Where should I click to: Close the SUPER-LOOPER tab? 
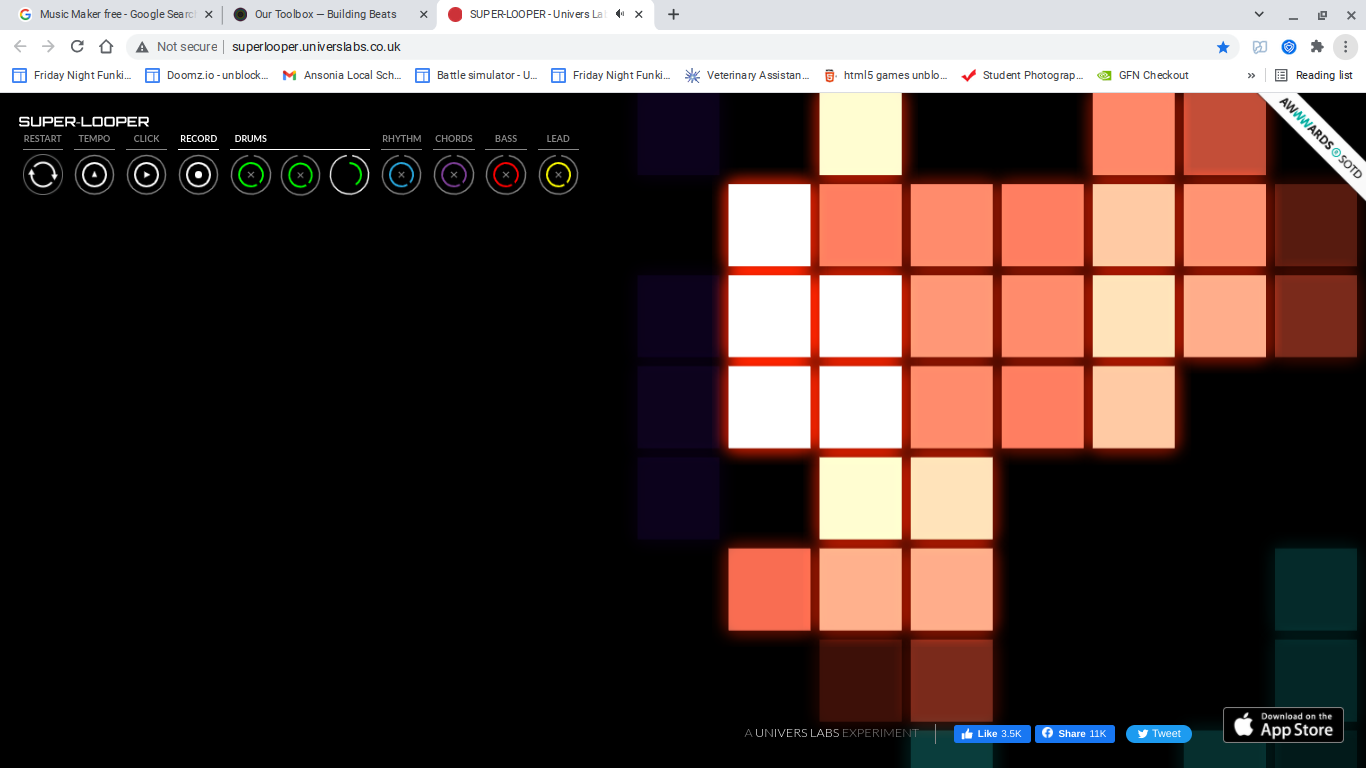(640, 15)
